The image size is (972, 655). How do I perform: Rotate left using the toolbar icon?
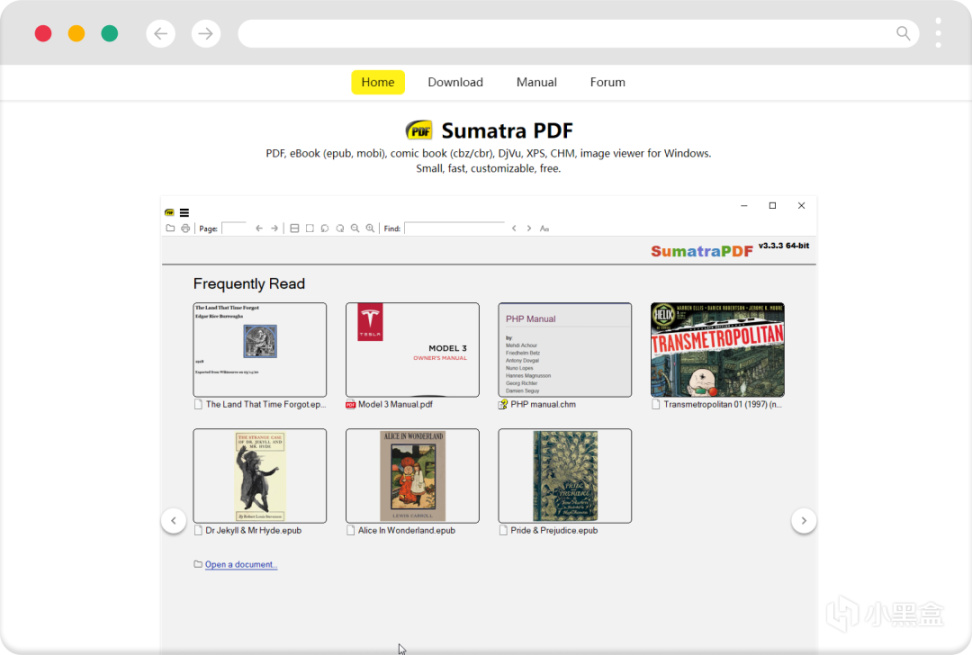click(x=325, y=228)
